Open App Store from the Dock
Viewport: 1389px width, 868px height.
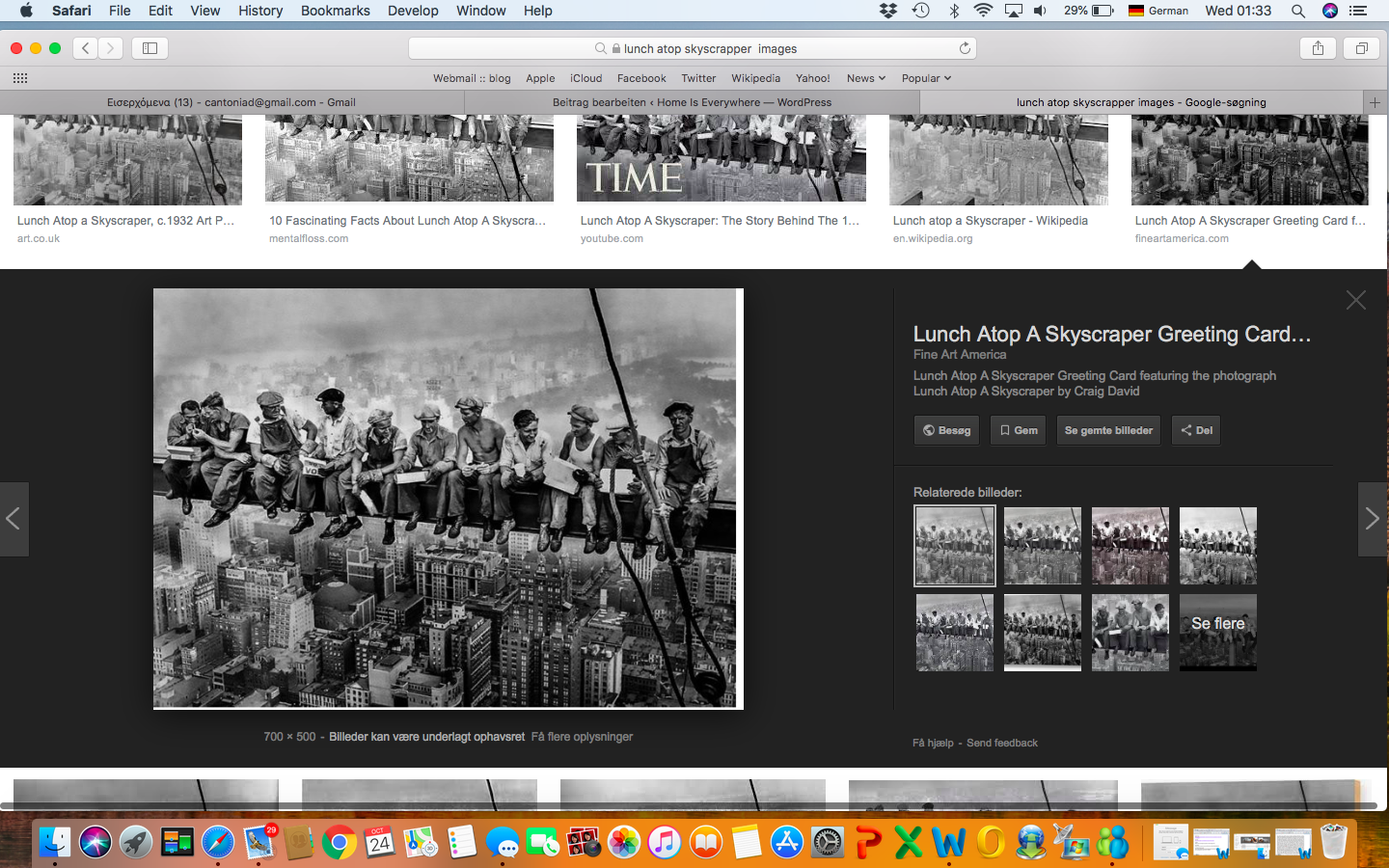(x=787, y=842)
